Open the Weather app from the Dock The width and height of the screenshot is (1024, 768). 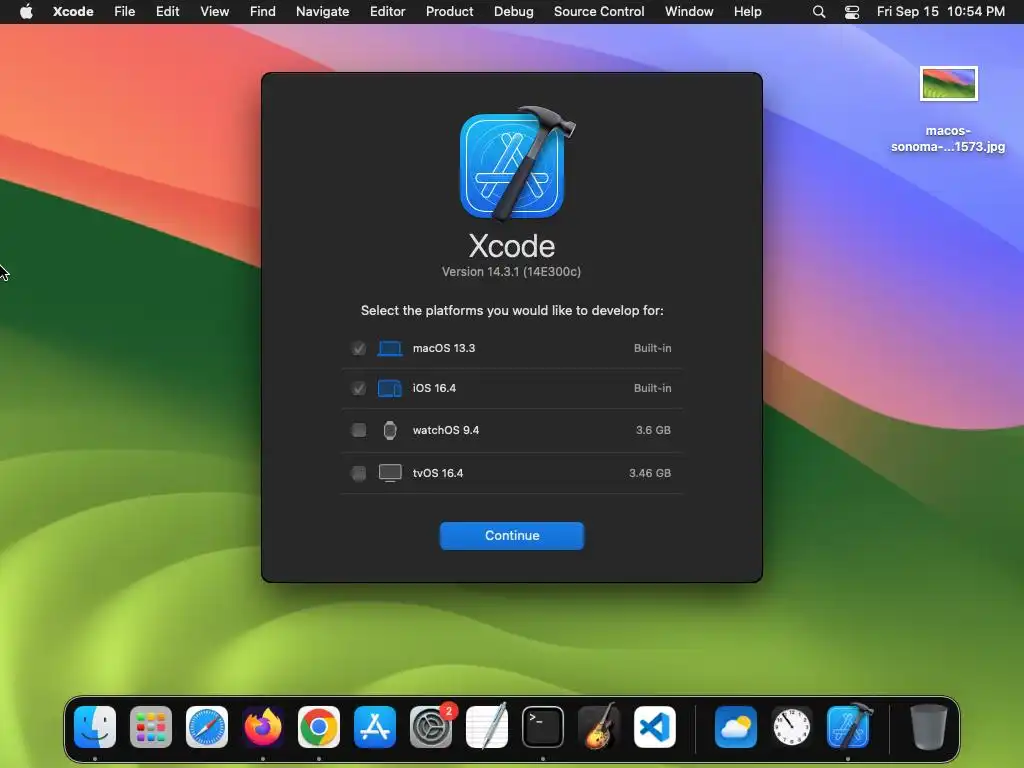point(736,727)
